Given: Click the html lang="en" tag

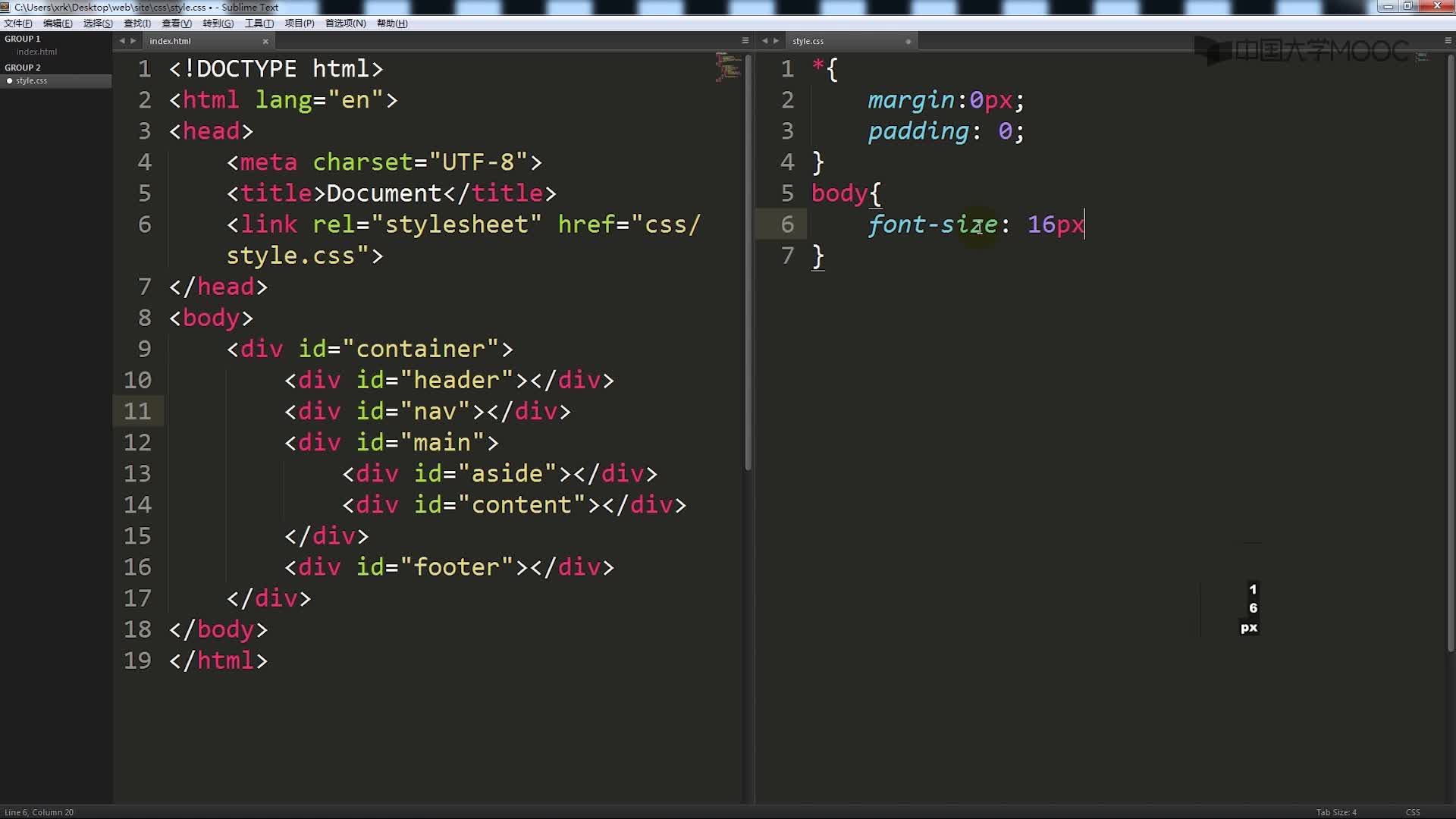Looking at the screenshot, I should 283,100.
